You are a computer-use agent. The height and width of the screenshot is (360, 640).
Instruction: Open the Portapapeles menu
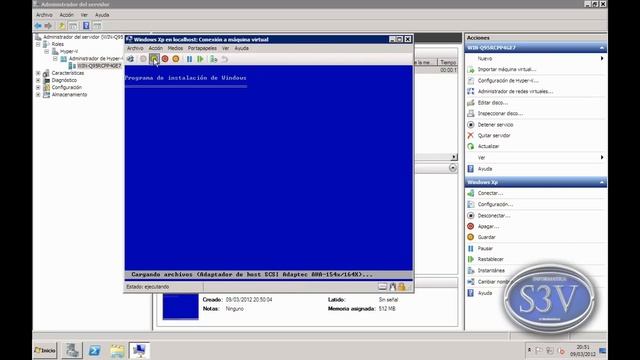coord(202,48)
